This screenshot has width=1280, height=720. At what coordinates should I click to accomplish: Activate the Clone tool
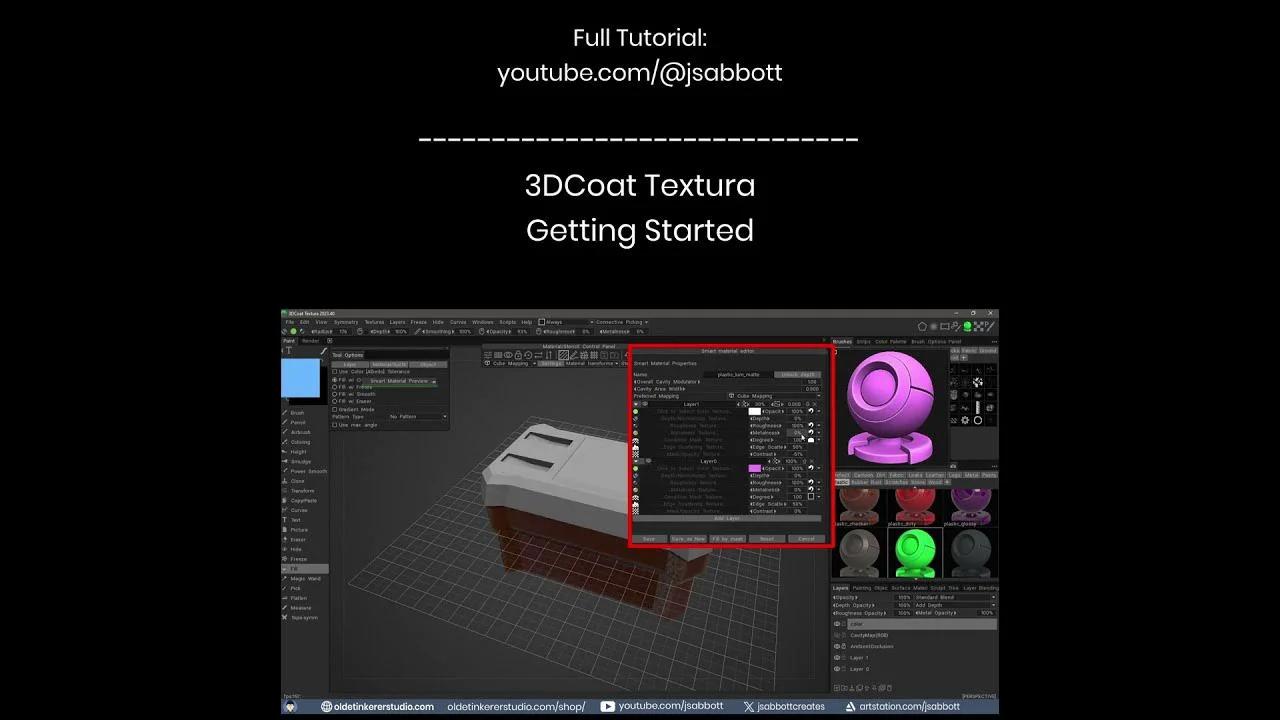point(296,481)
